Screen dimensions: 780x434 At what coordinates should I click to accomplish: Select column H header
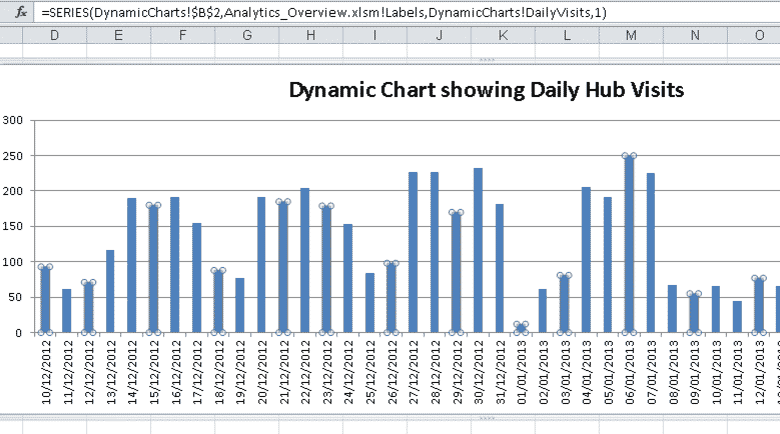coord(310,35)
